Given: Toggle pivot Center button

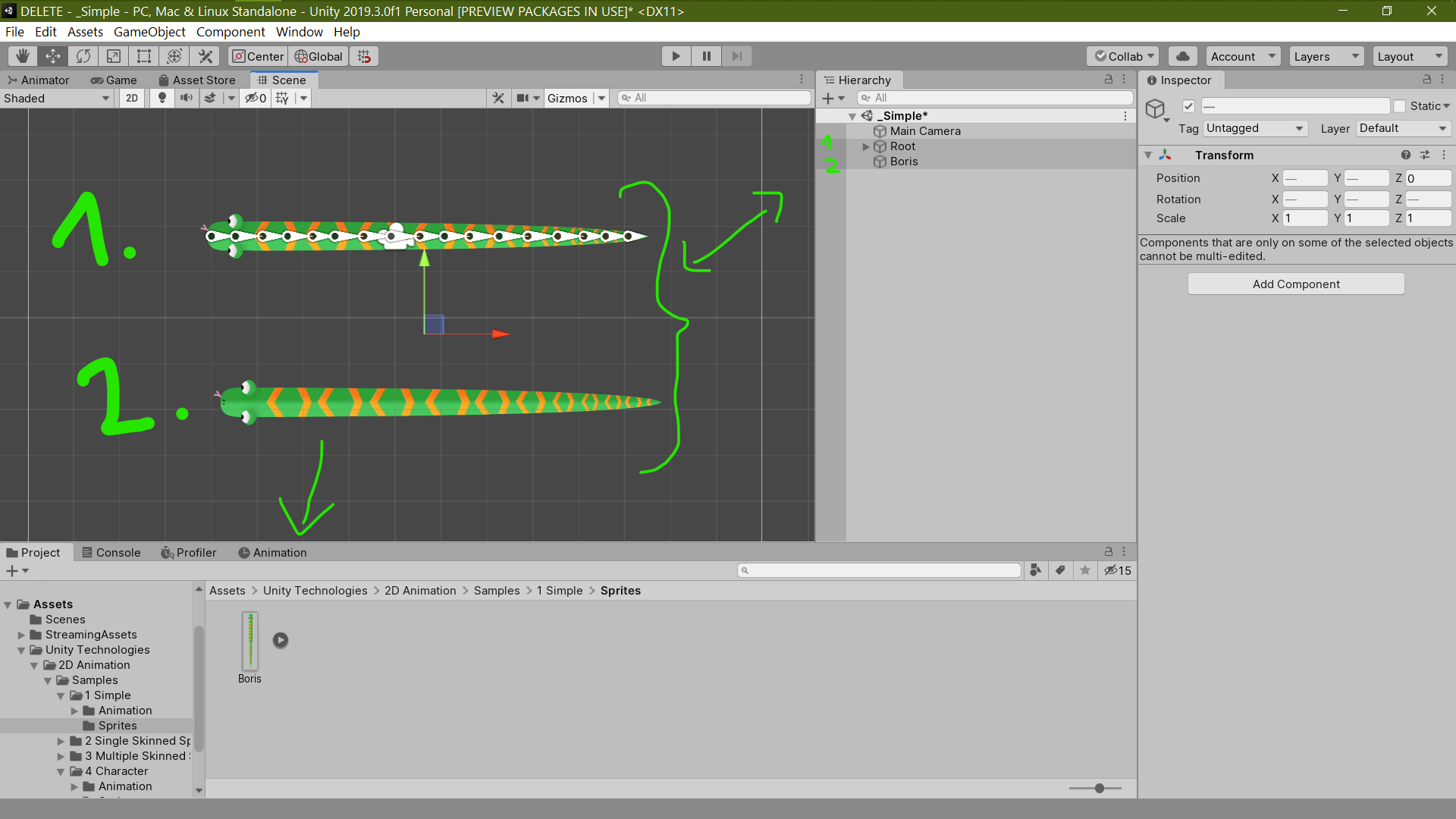Looking at the screenshot, I should [258, 56].
